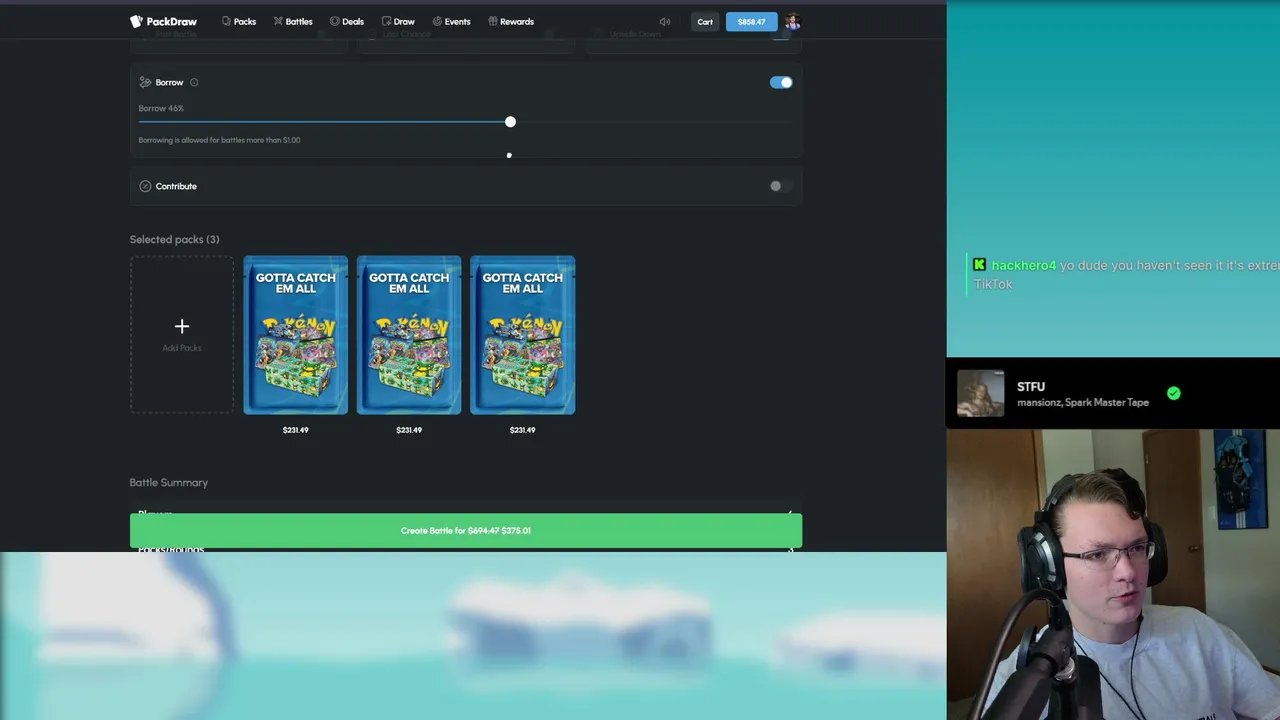This screenshot has height=720, width=1280.
Task: Show Borrow info tooltip icon
Action: point(194,82)
